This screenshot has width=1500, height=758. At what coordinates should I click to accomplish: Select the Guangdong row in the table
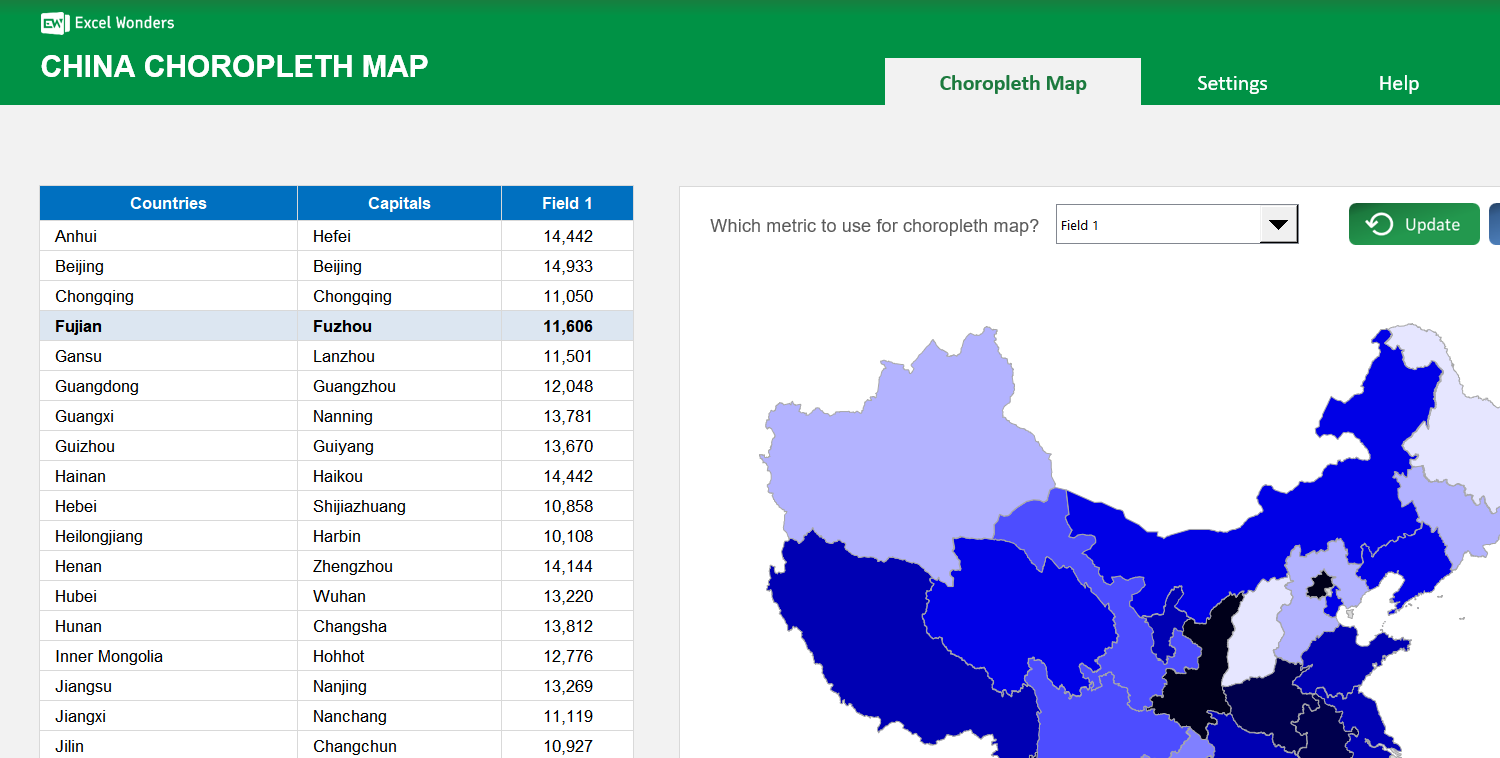168,386
